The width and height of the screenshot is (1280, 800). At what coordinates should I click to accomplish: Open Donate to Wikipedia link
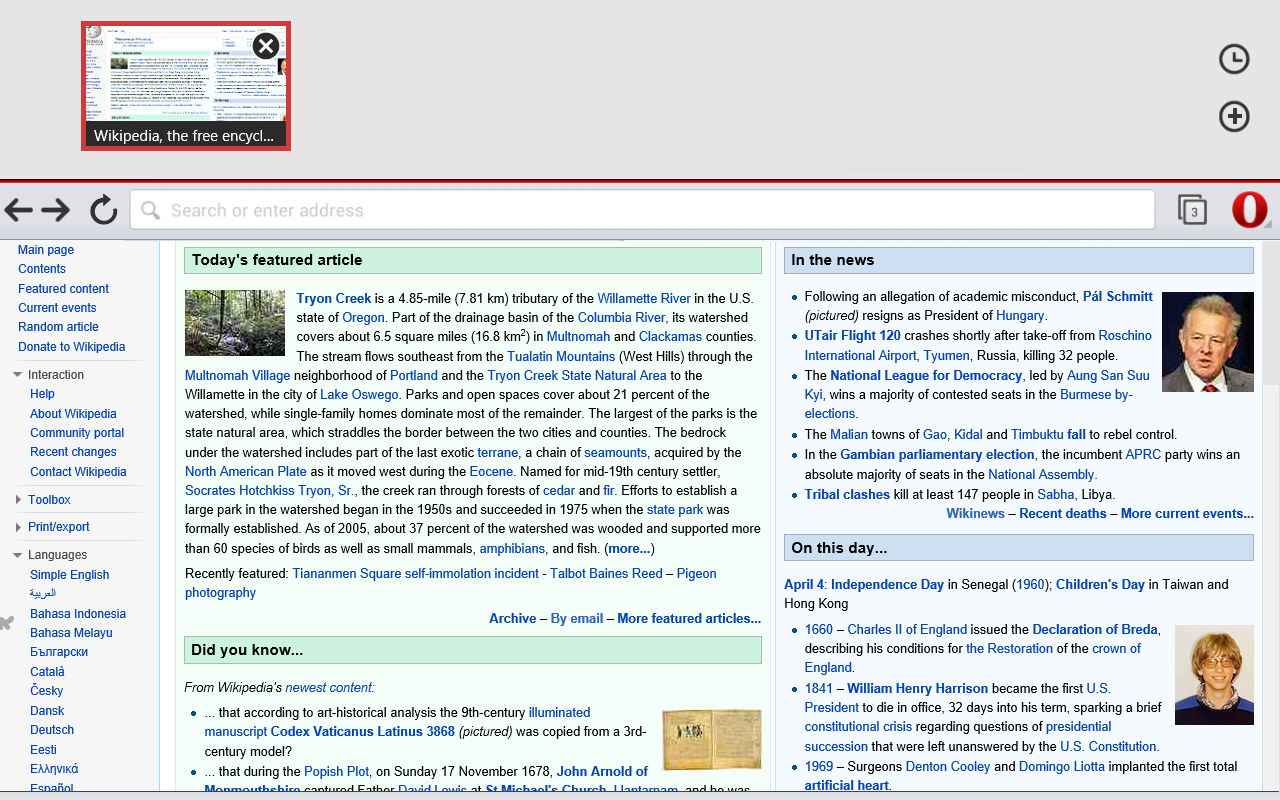pyautogui.click(x=72, y=347)
